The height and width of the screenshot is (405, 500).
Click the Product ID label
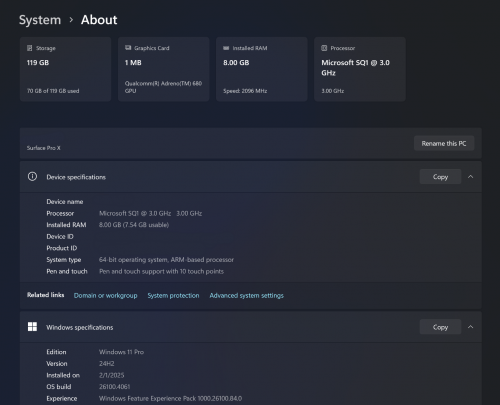click(x=62, y=248)
